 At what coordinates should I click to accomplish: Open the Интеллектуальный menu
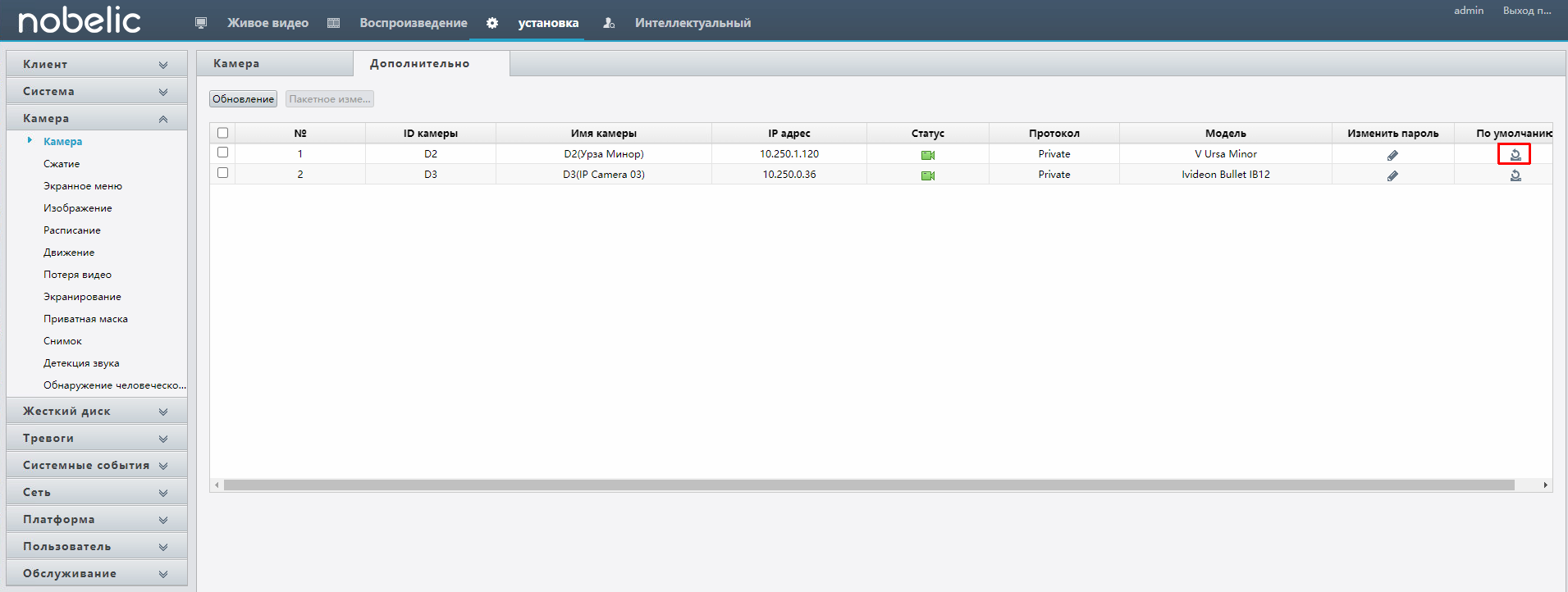click(693, 23)
